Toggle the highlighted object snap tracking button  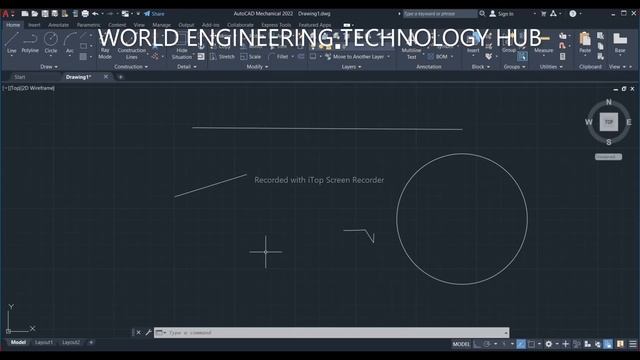point(521,344)
